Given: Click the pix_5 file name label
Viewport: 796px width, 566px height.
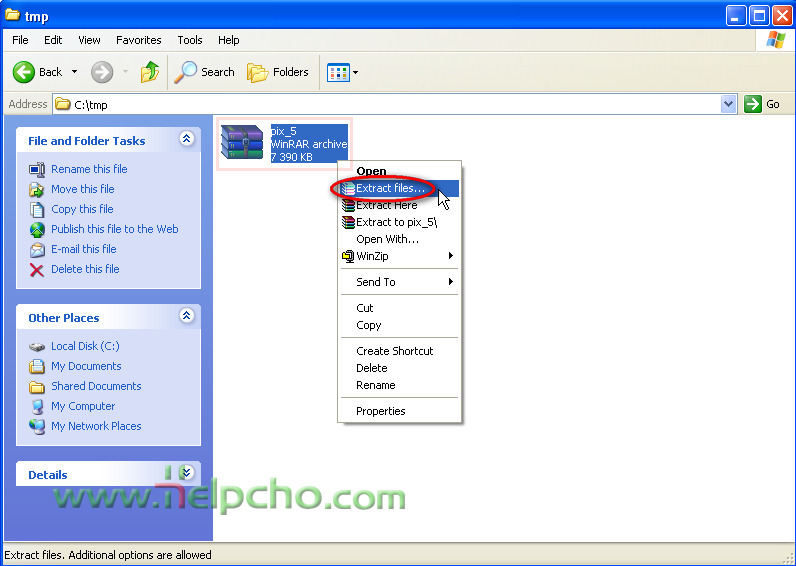Looking at the screenshot, I should pos(284,131).
